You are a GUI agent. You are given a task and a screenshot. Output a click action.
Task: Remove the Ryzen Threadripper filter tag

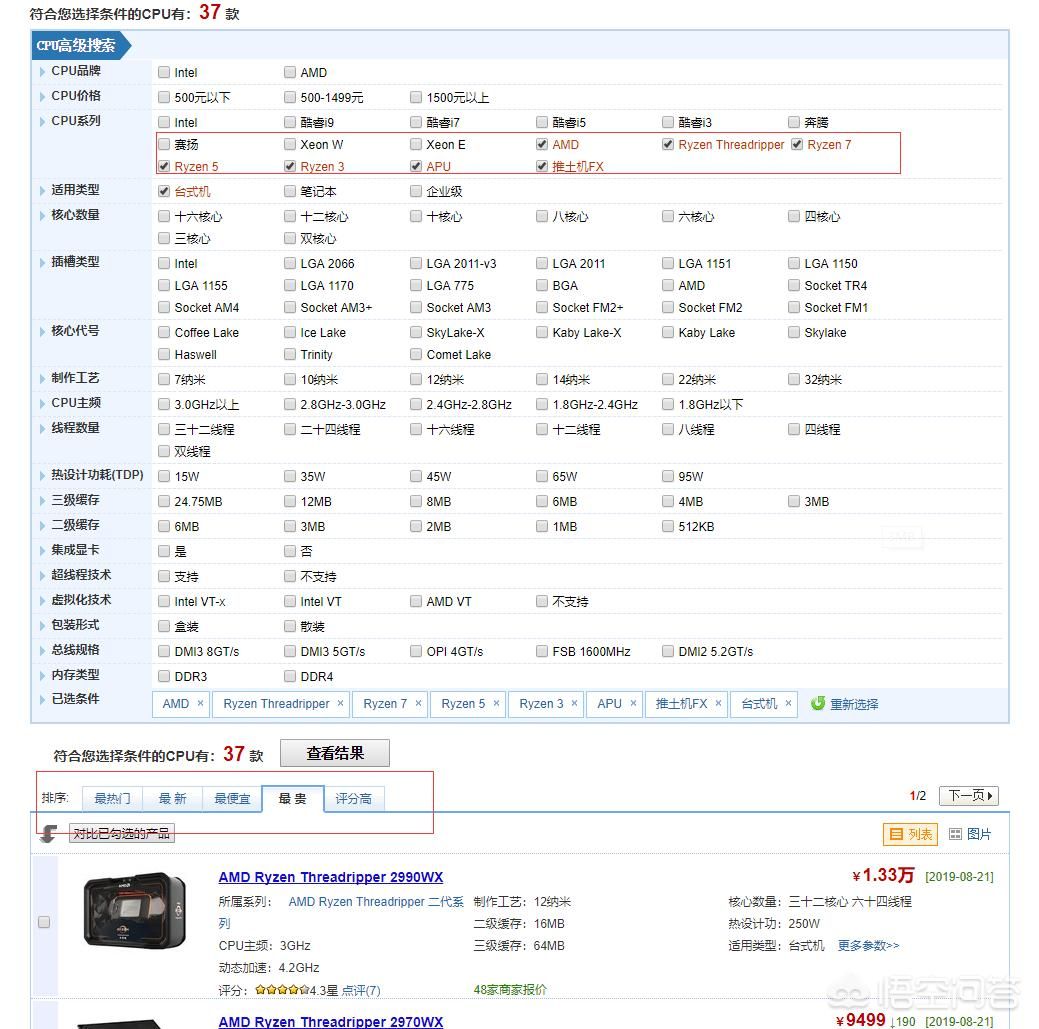coord(341,703)
